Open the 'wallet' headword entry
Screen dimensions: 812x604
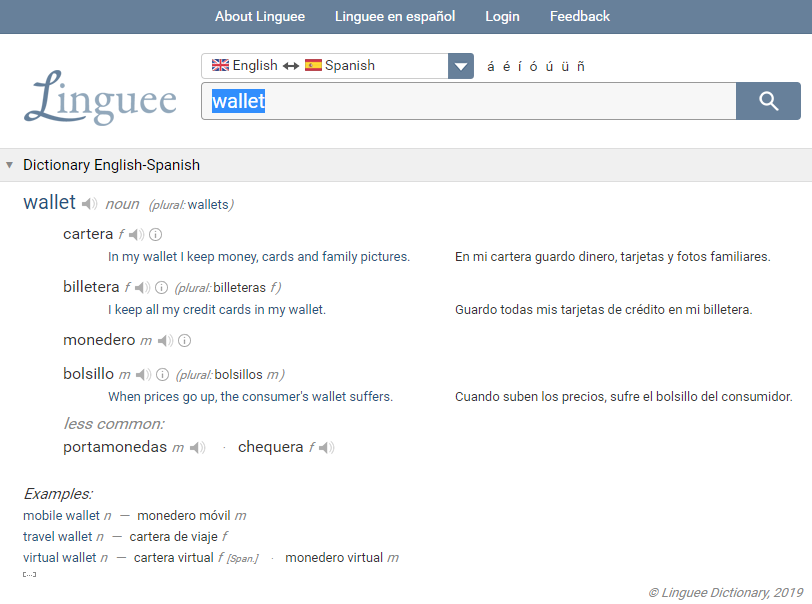pos(49,202)
